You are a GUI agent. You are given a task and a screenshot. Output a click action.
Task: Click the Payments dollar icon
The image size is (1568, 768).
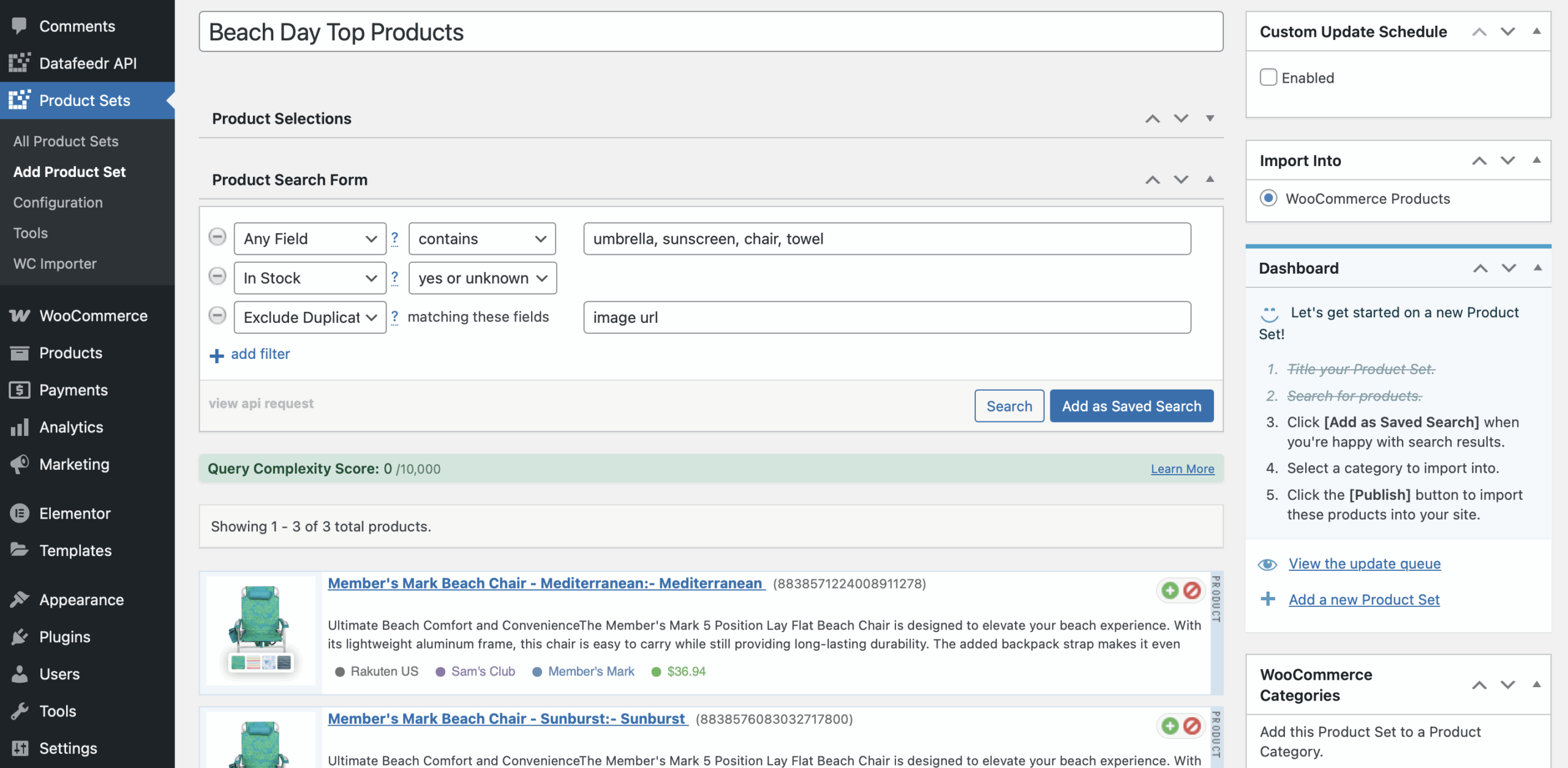tap(20, 390)
